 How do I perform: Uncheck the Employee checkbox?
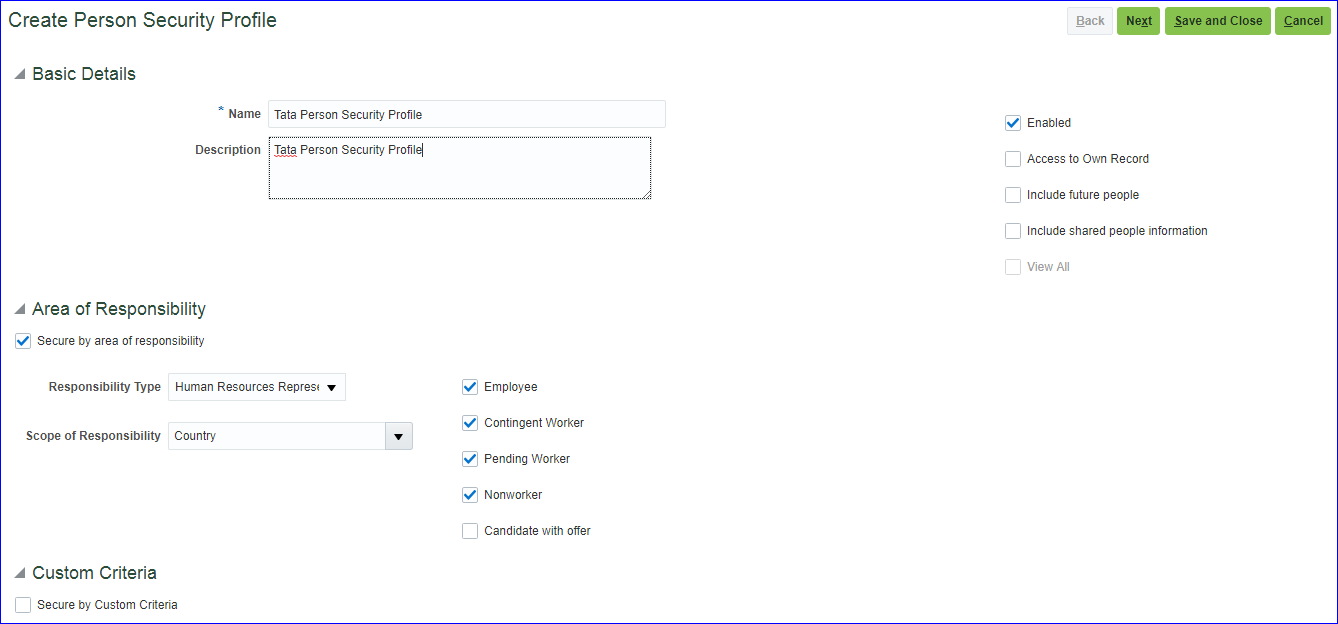(x=470, y=387)
